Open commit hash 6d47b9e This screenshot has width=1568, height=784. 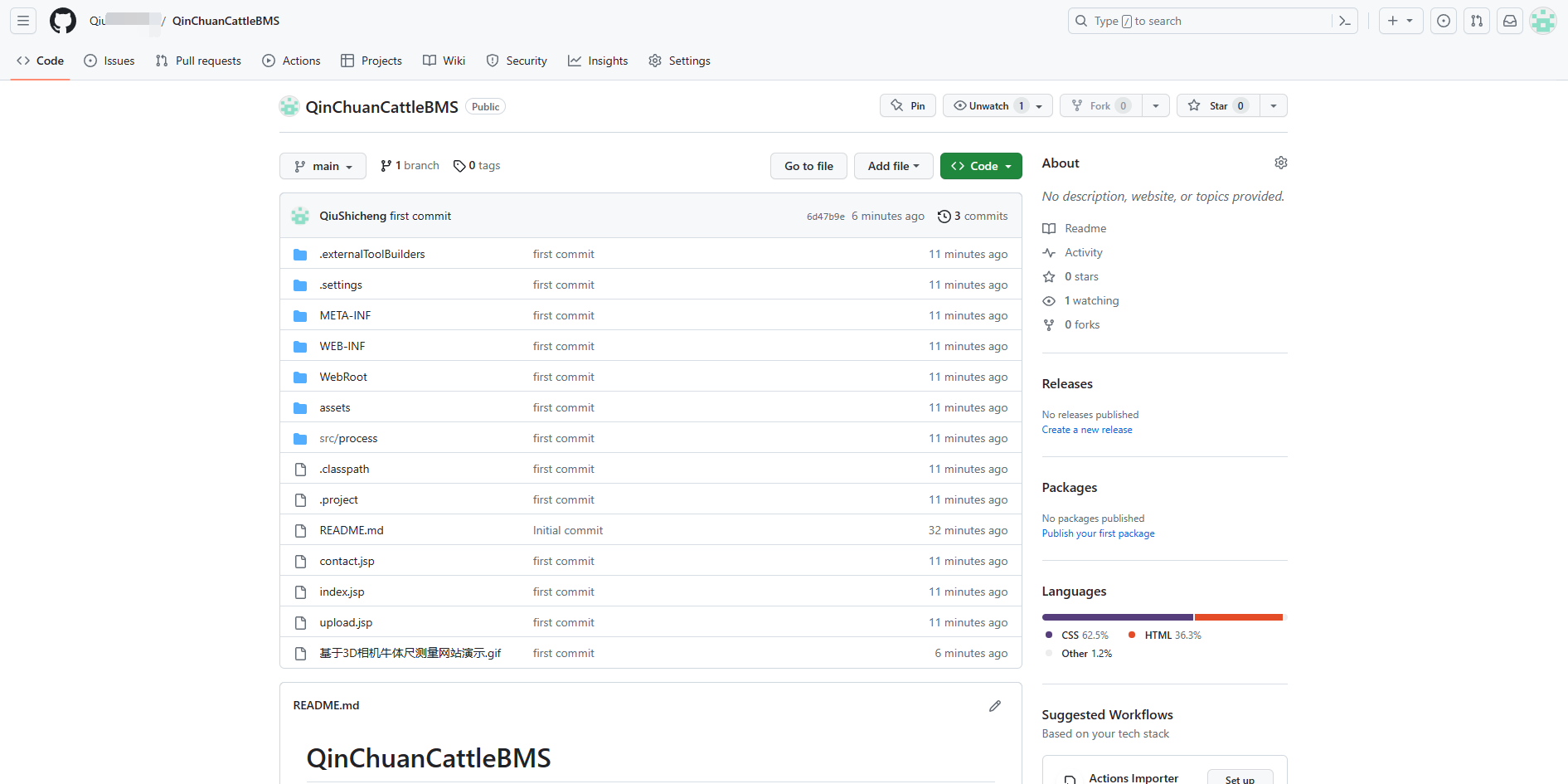click(826, 217)
